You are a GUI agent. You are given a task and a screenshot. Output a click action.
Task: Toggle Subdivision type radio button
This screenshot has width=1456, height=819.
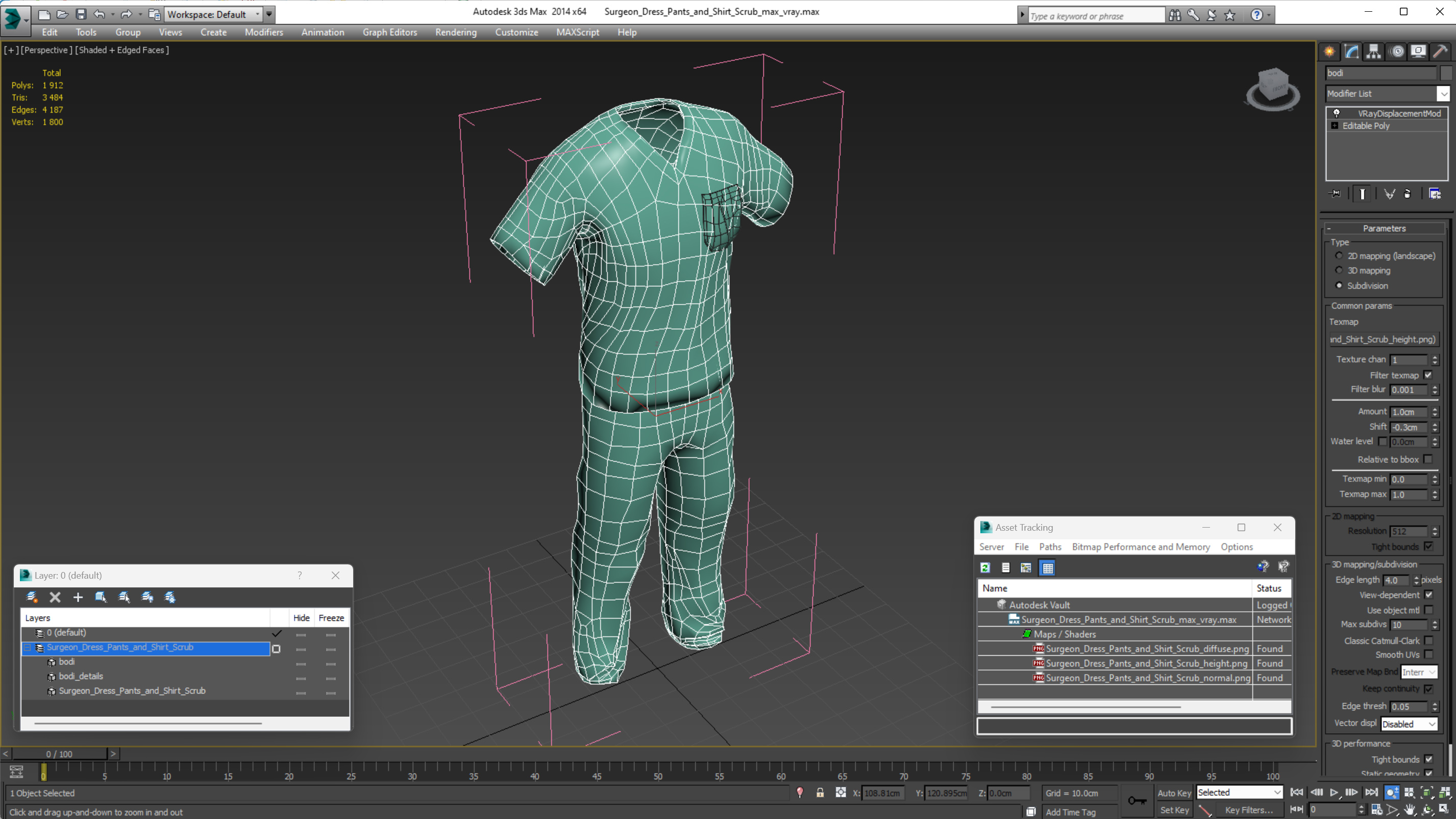pyautogui.click(x=1339, y=285)
